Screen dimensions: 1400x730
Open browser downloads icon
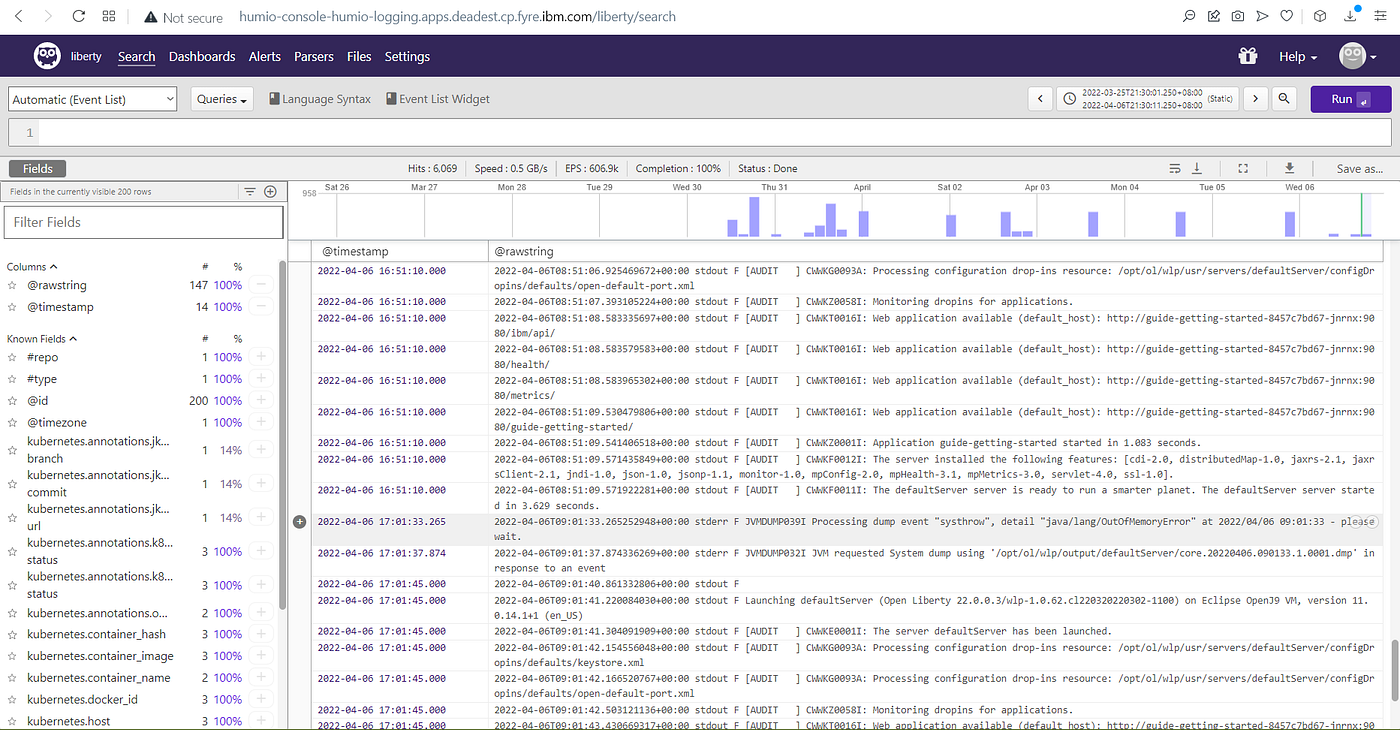point(1352,16)
